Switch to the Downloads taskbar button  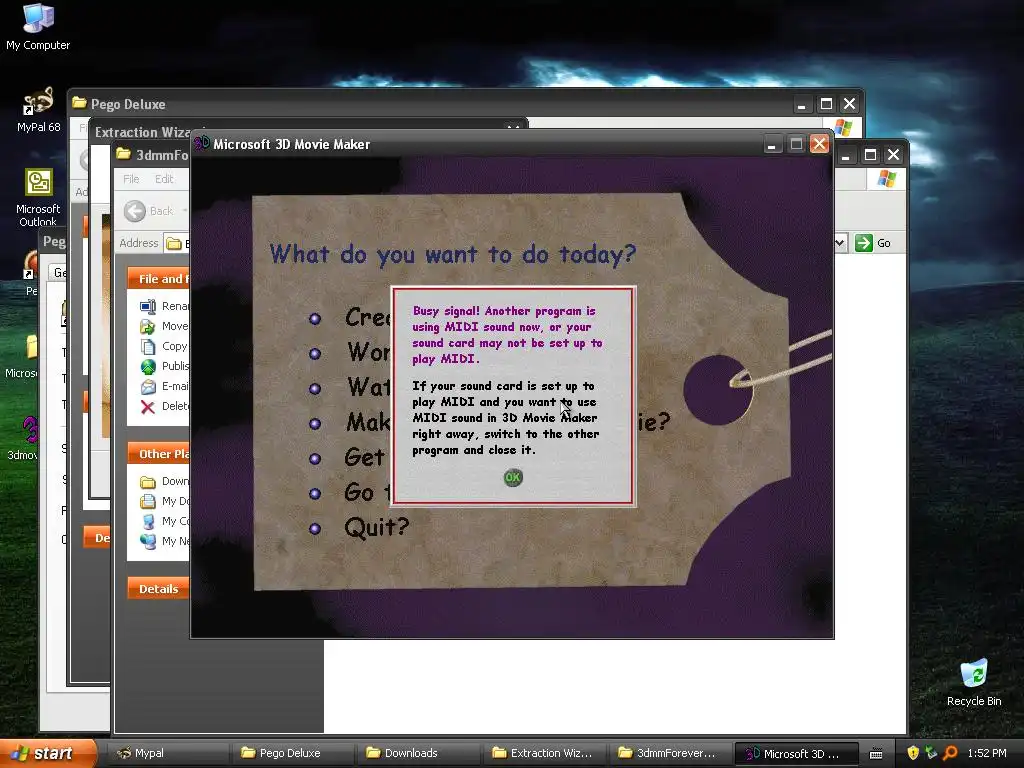coord(417,753)
